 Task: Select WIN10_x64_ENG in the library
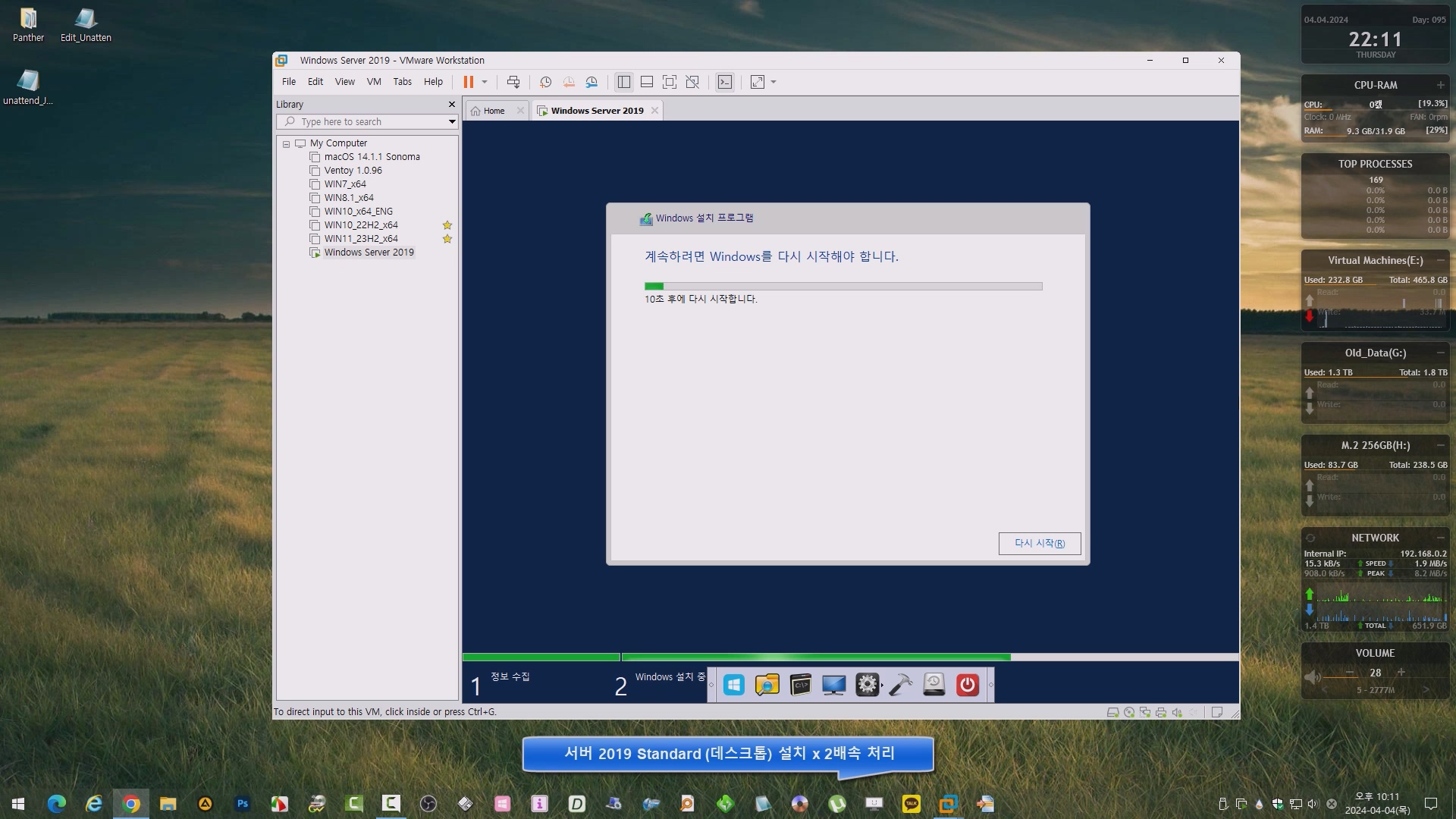point(358,212)
